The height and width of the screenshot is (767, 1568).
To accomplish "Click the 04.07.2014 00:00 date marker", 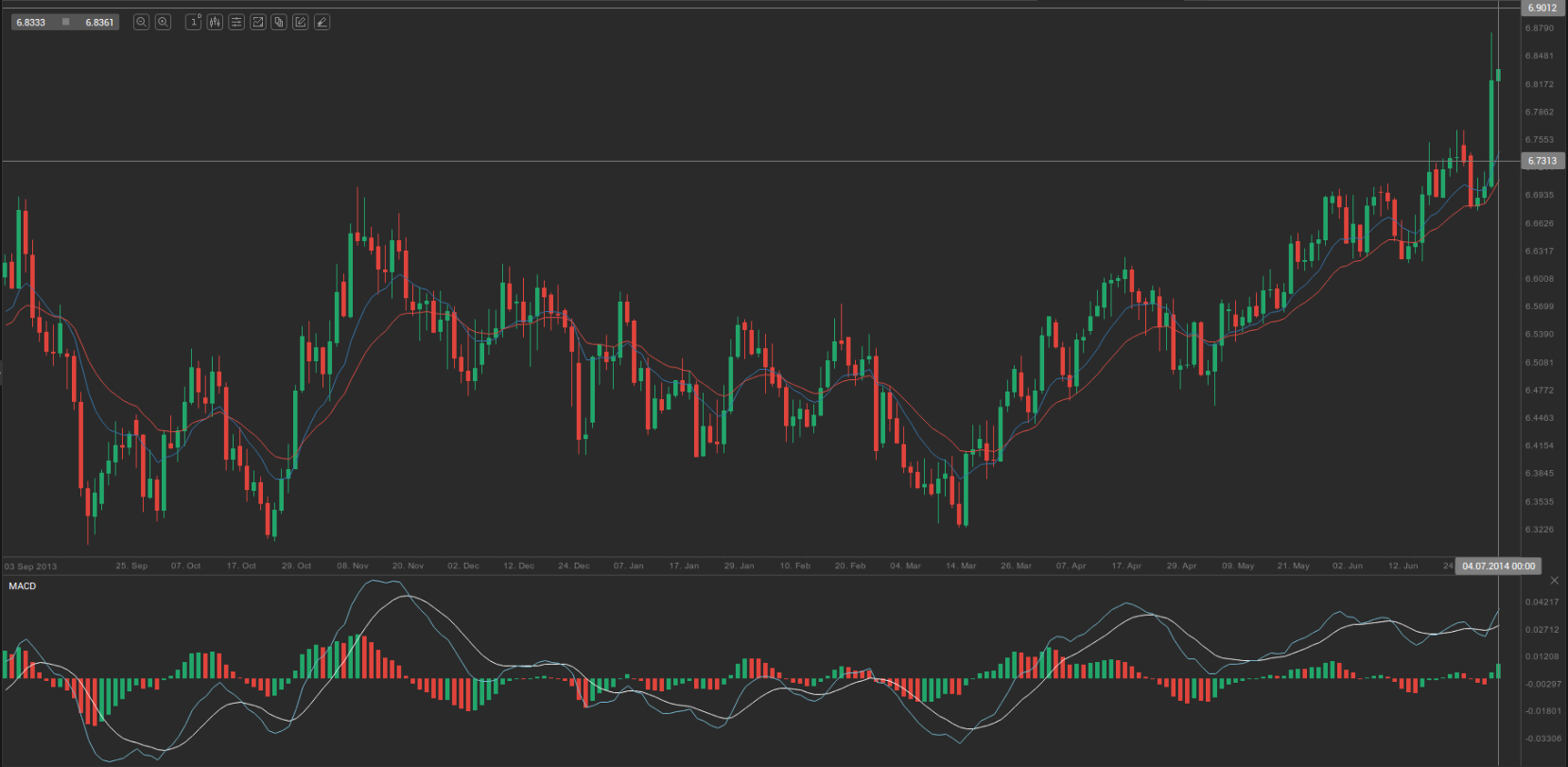I will click(1498, 566).
